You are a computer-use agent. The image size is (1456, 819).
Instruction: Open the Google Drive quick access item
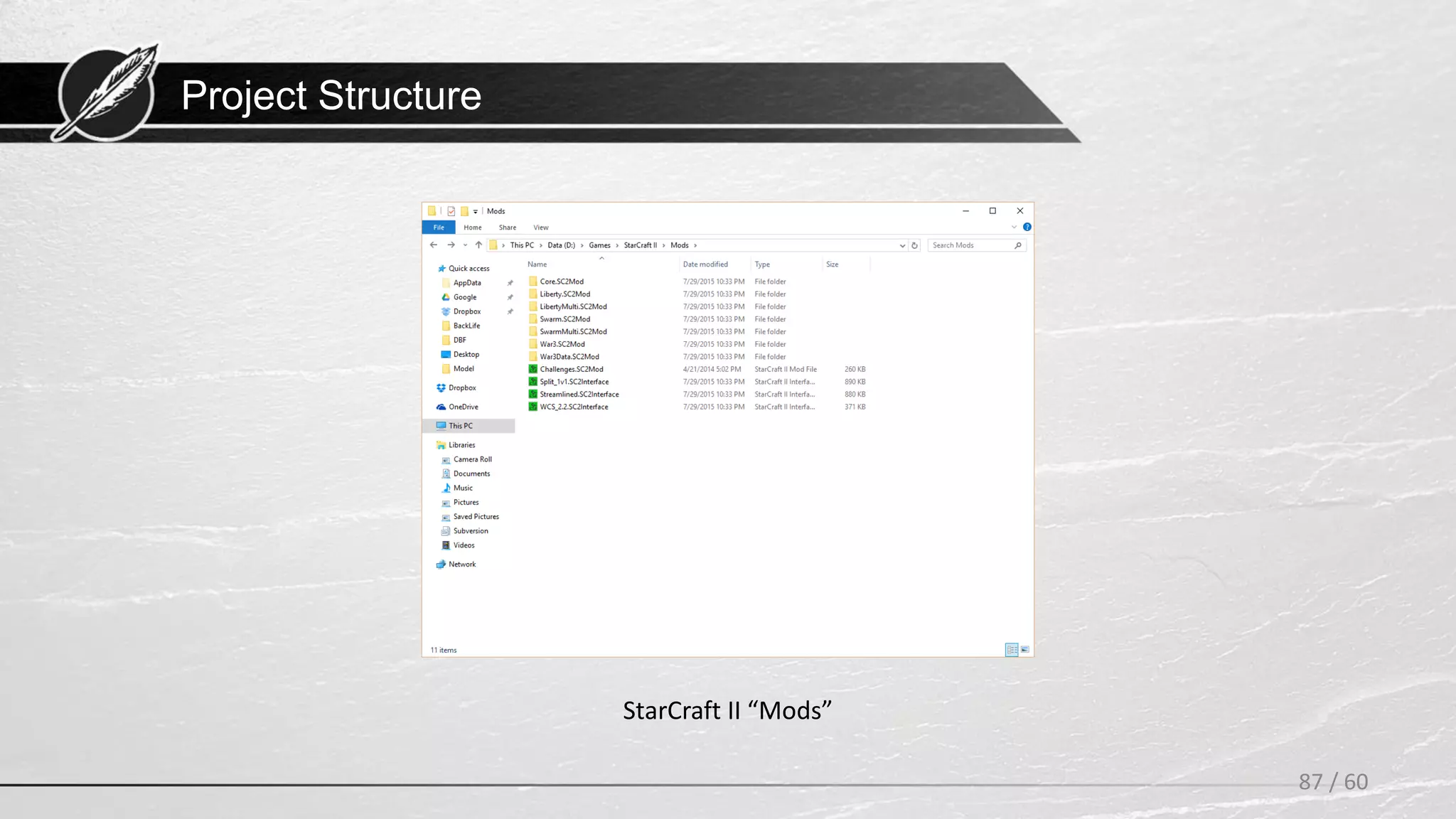pyautogui.click(x=465, y=297)
